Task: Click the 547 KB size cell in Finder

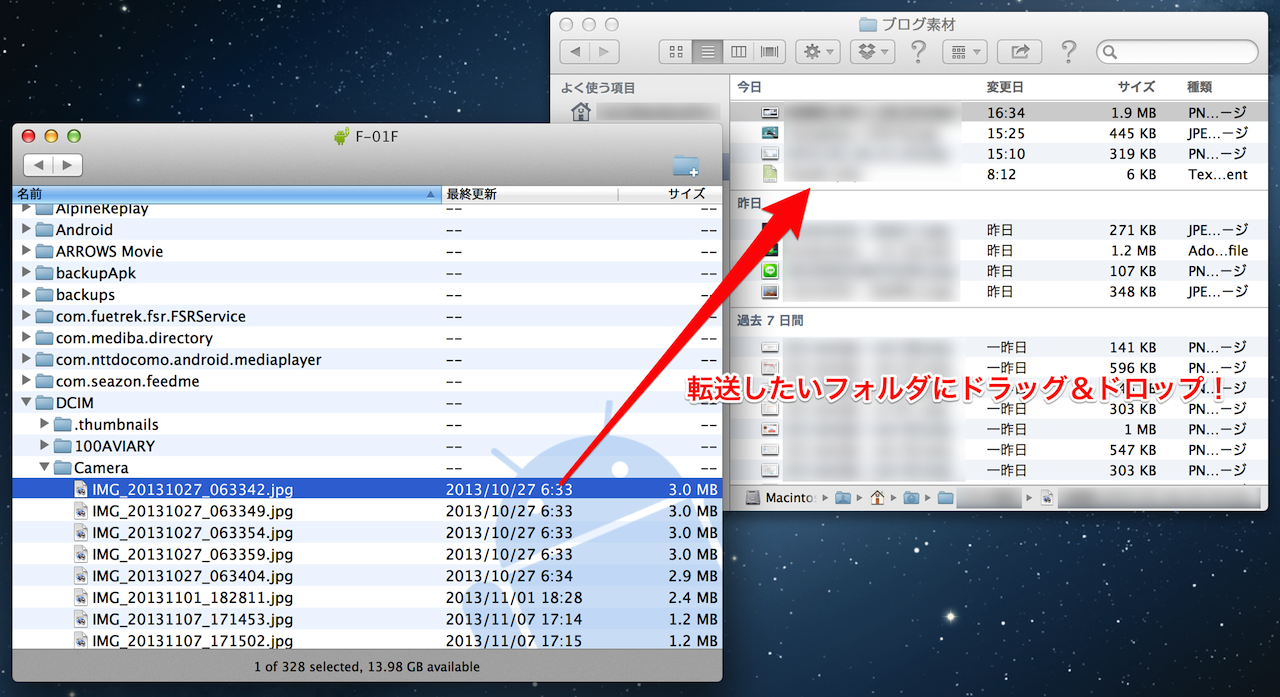Action: point(1132,450)
